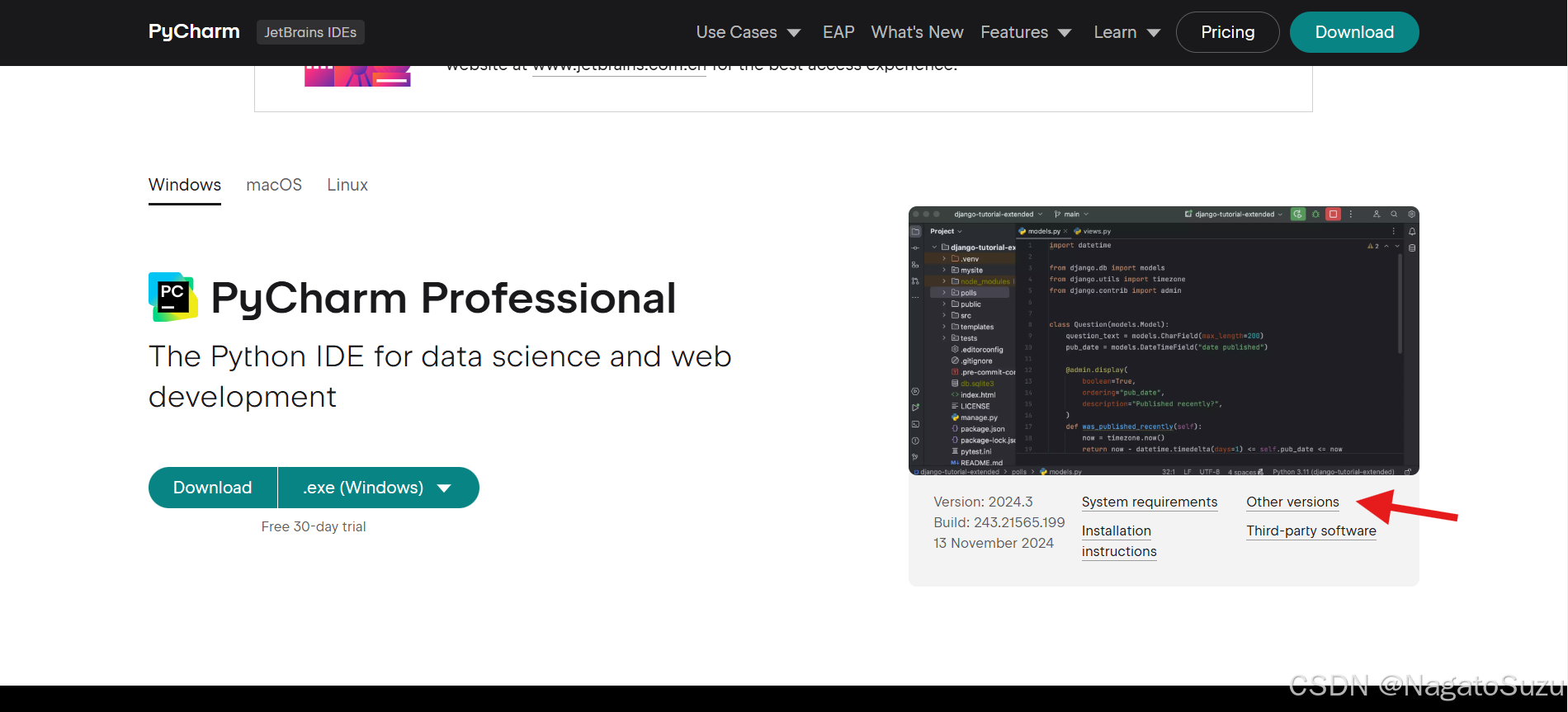1568x712 pixels.
Task: Open the notifications bell in the IDE preview
Action: point(1412,232)
